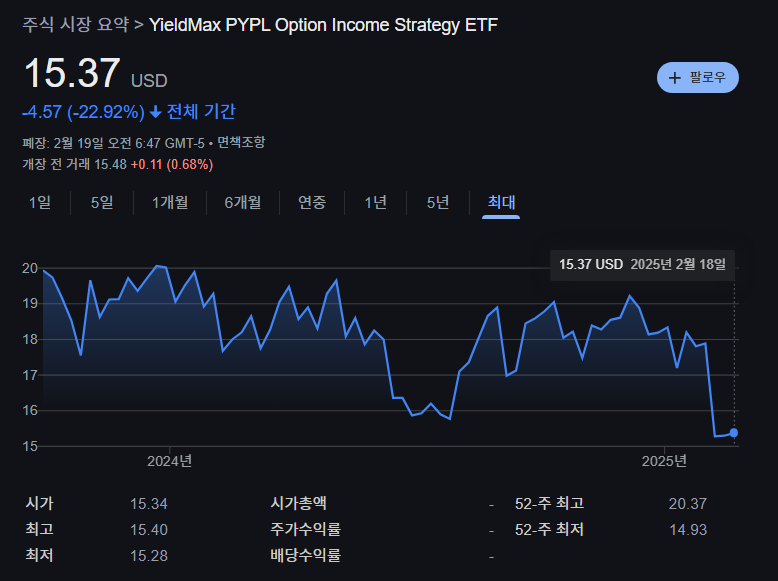
Task: Click the 시가 value 15.34
Action: click(x=149, y=504)
